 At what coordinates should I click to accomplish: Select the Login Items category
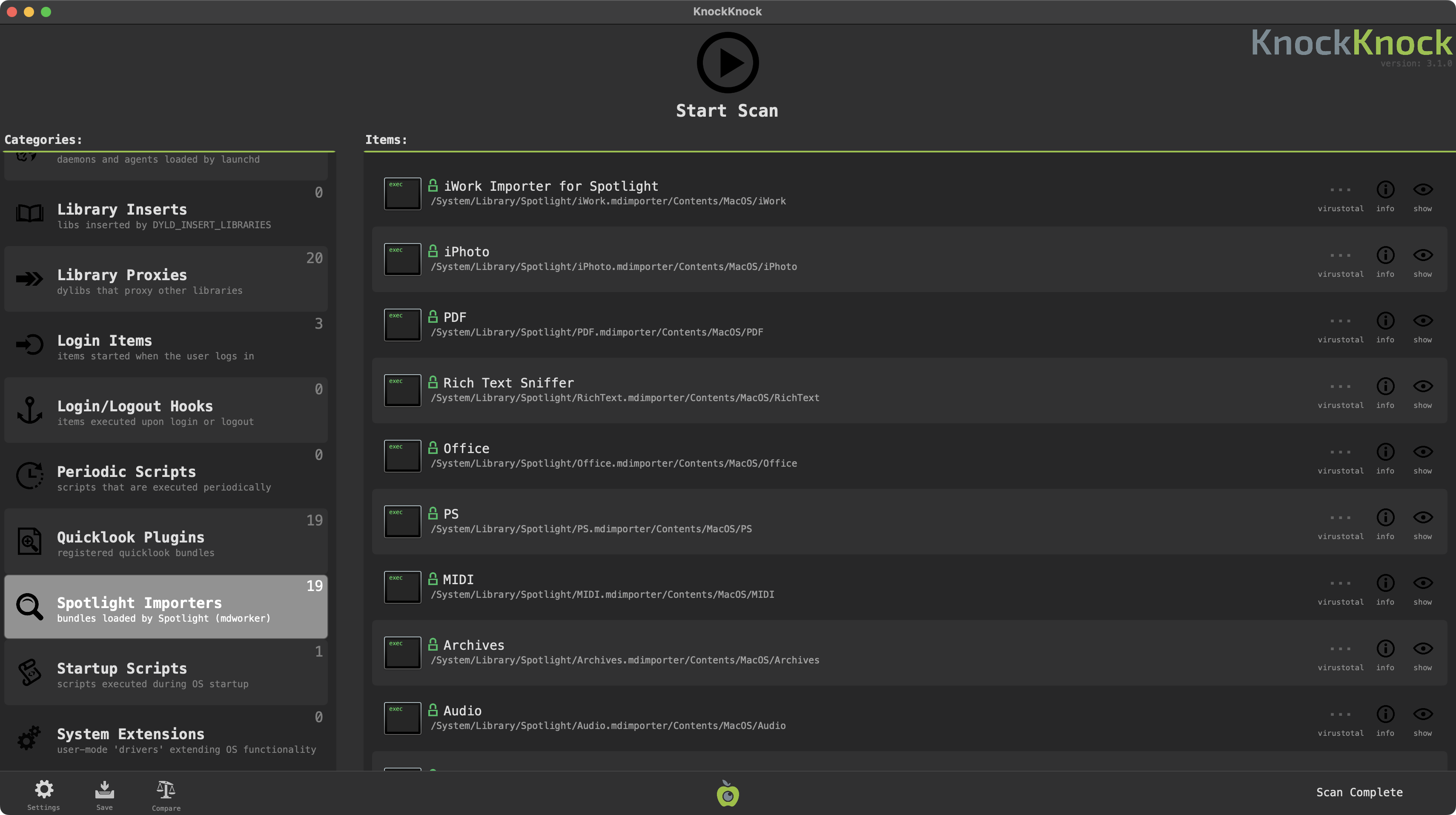click(166, 345)
